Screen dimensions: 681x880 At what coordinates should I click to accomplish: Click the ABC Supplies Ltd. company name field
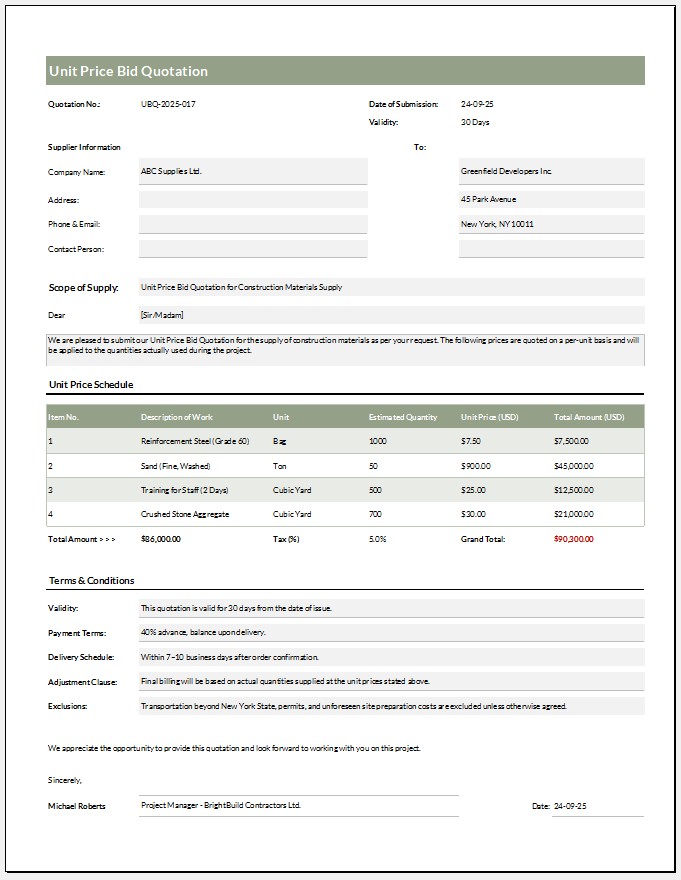(253, 171)
